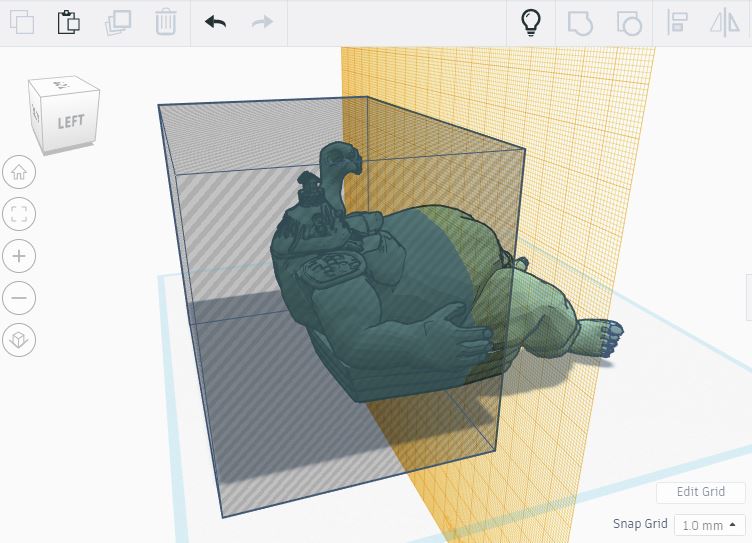
Task: Click the Duplicate and repeat icon
Action: [118, 23]
